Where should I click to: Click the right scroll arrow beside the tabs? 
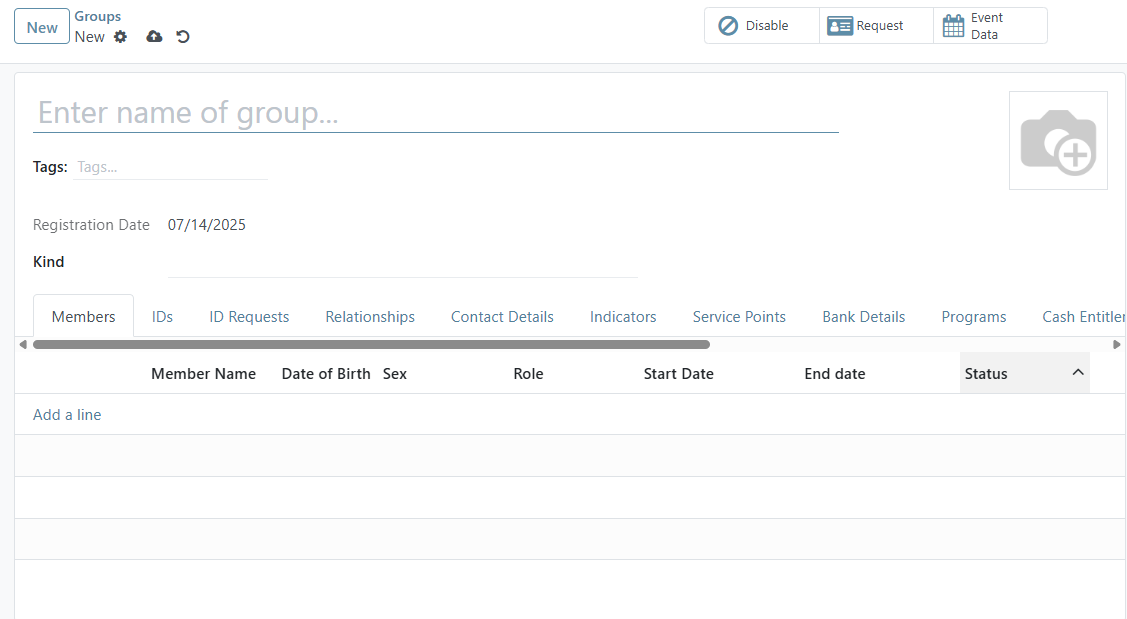tap(1117, 343)
